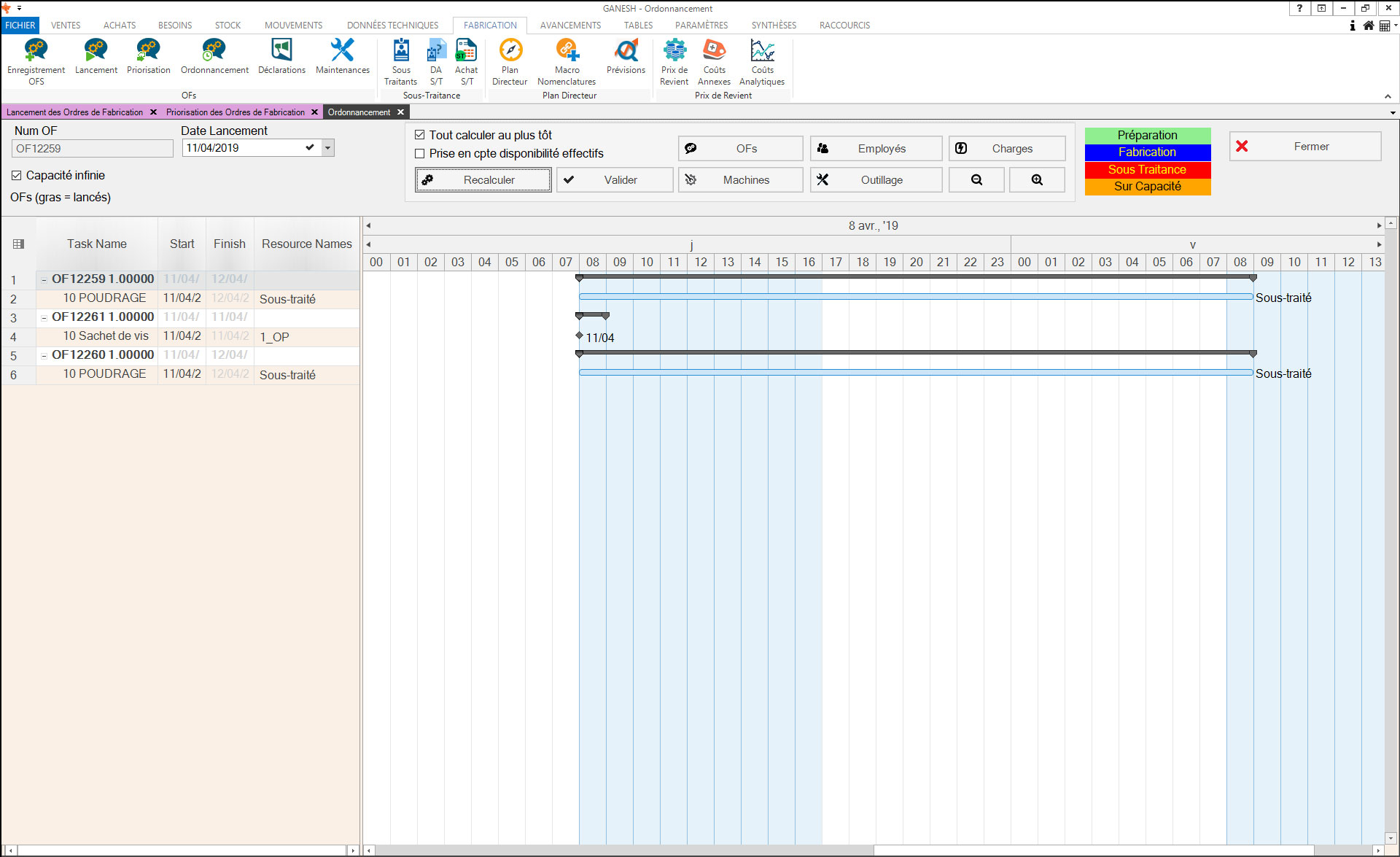Viewport: 1400px width, 857px height.
Task: Select the Priorisation des Ordres de Fabrication tab
Action: (236, 112)
